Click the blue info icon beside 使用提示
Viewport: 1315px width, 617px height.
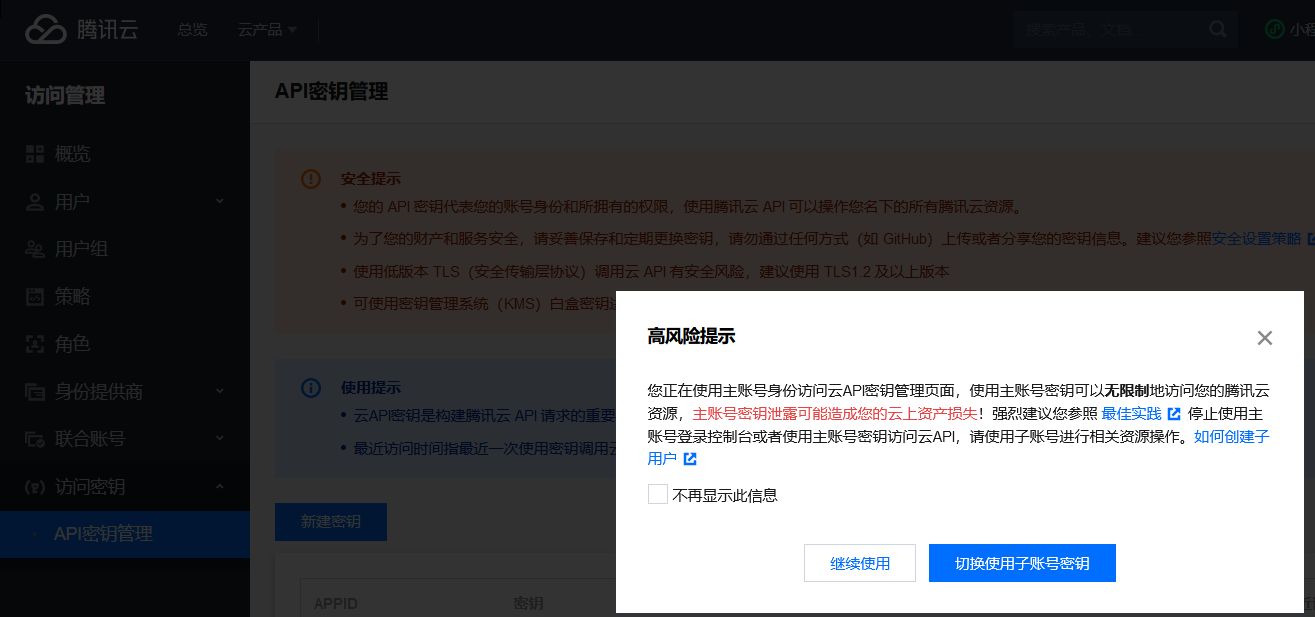coord(311,387)
